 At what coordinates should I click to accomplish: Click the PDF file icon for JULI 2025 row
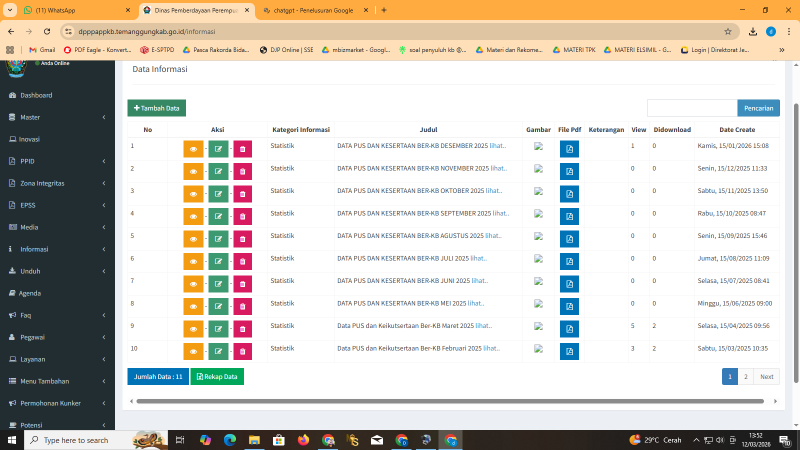[569, 259]
